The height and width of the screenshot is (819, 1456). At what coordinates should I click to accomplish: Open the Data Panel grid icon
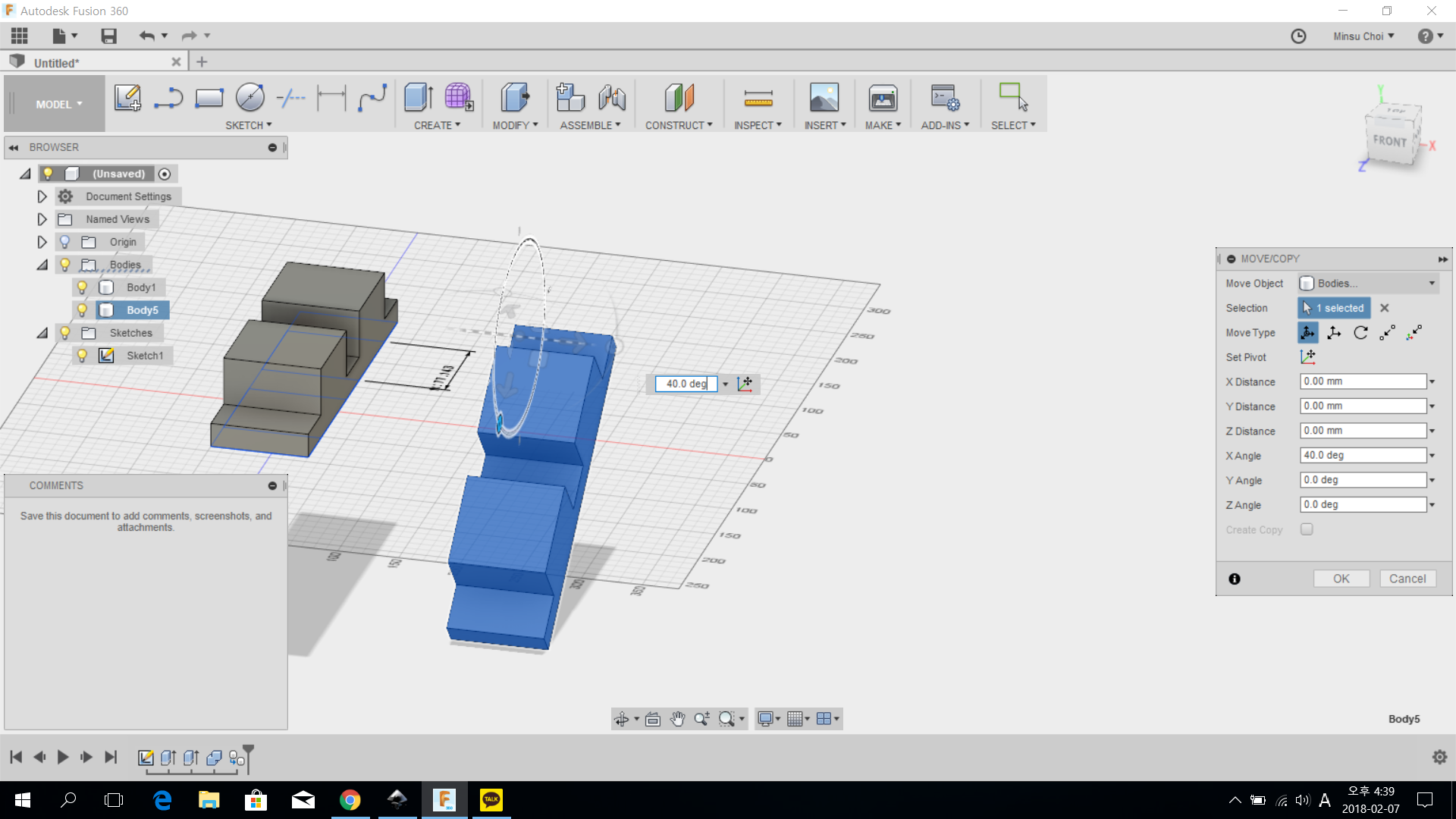[x=20, y=36]
